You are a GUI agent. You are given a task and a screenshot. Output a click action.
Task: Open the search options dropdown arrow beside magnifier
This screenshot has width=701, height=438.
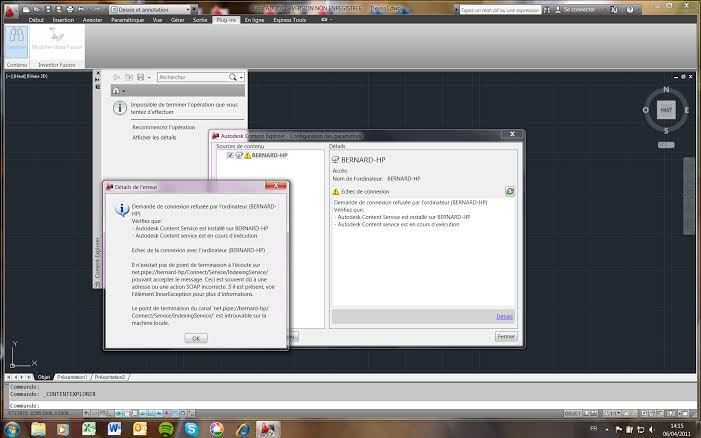pyautogui.click(x=241, y=77)
